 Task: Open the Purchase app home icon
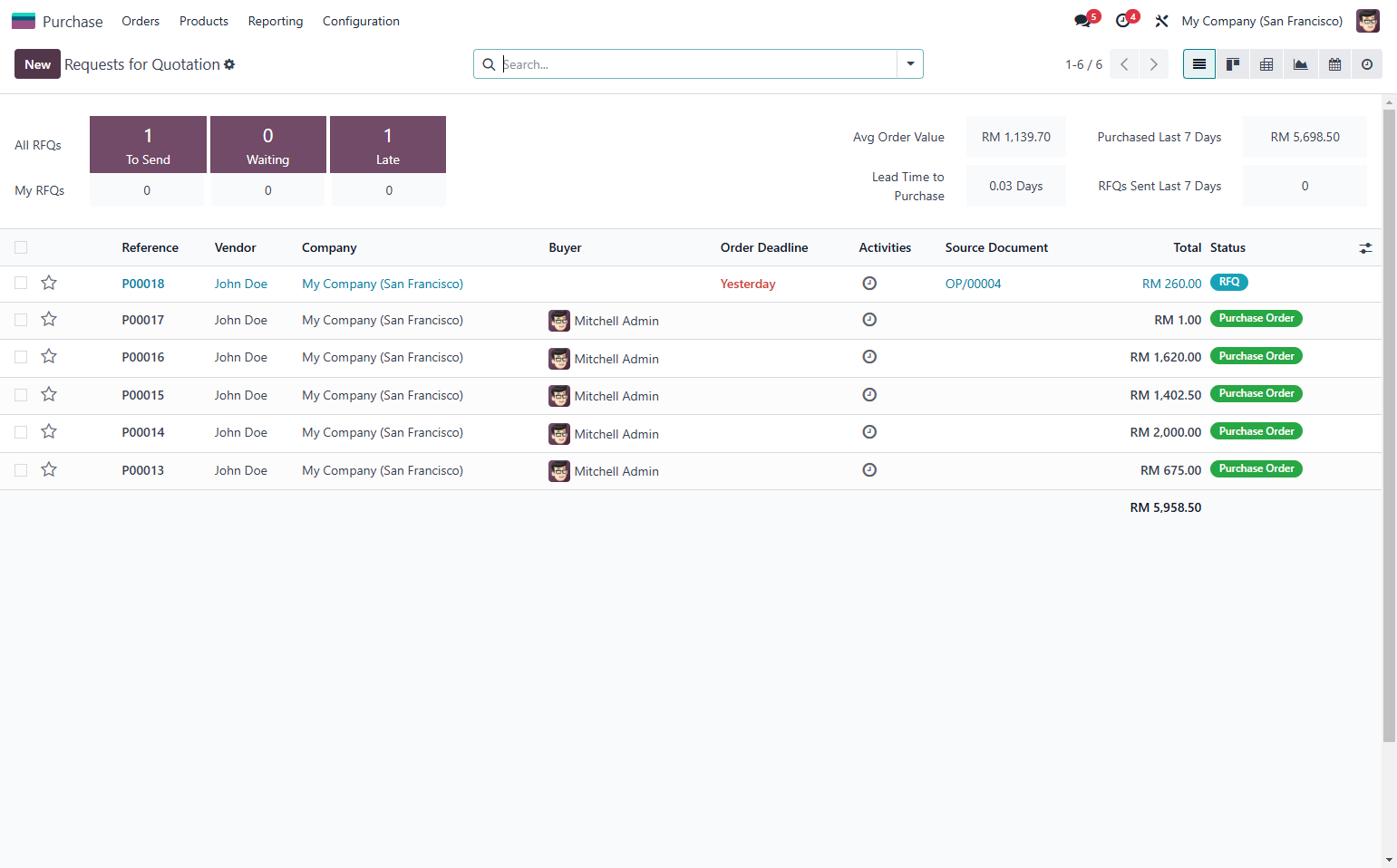coord(24,21)
